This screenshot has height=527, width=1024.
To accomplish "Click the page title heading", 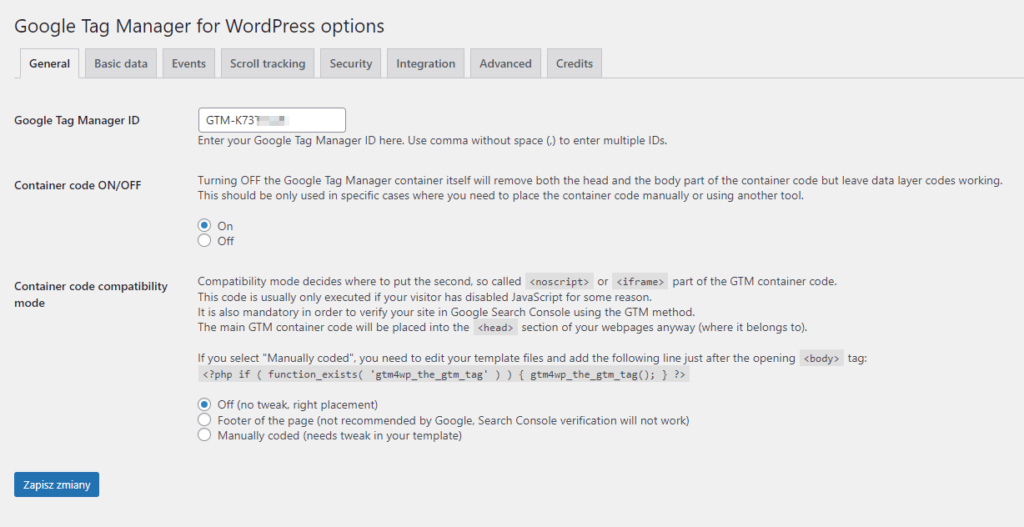I will point(199,26).
